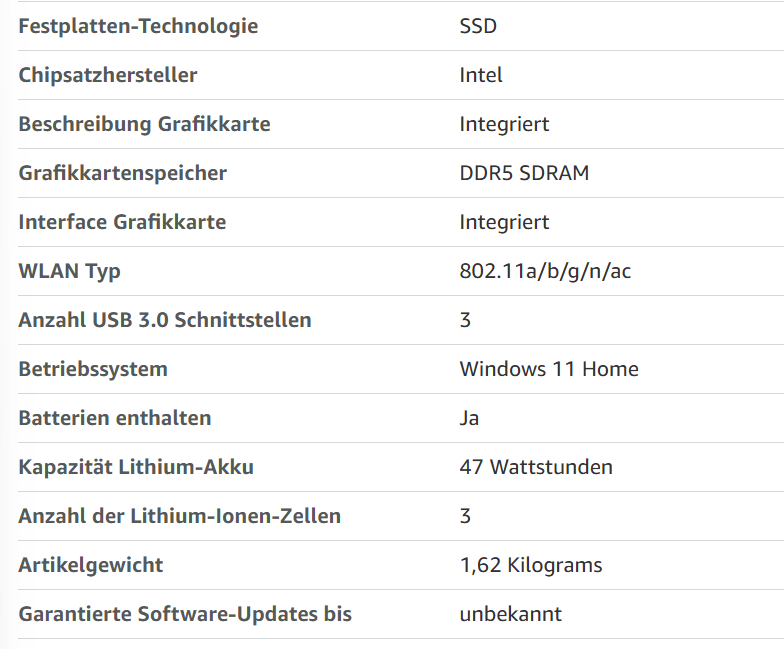Select the 47 Wattstunden value
This screenshot has width=784, height=649.
pos(536,467)
